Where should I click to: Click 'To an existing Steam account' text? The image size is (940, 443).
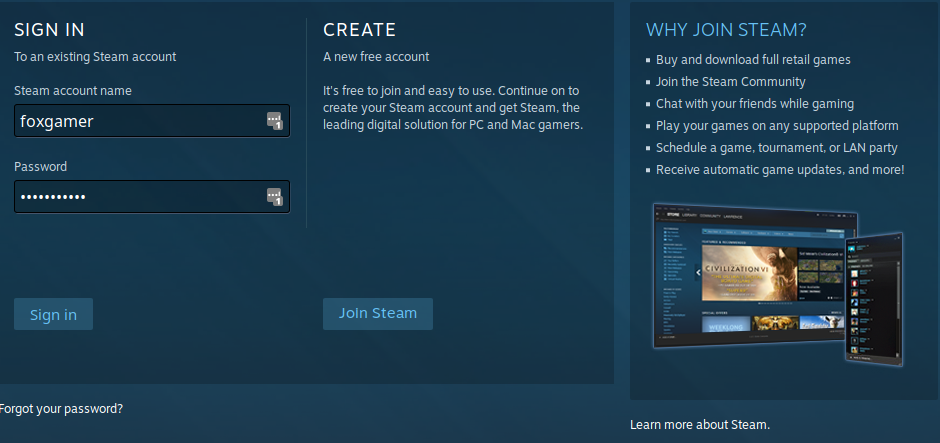tap(95, 57)
